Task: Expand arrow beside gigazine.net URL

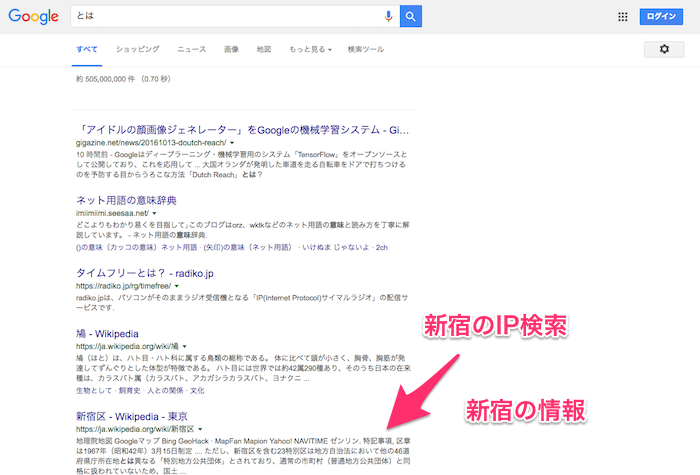Action: [x=232, y=143]
